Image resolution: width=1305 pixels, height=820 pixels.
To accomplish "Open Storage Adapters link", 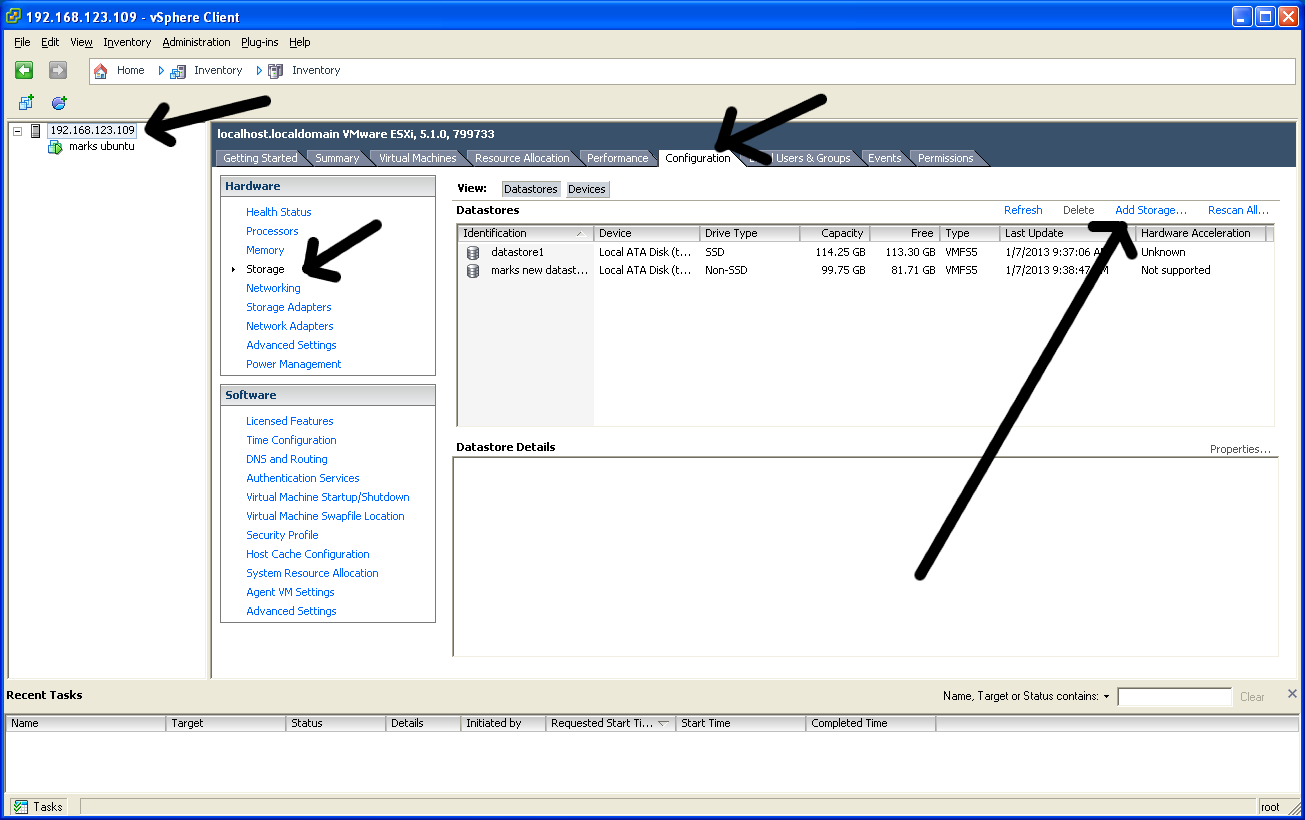I will (x=289, y=307).
